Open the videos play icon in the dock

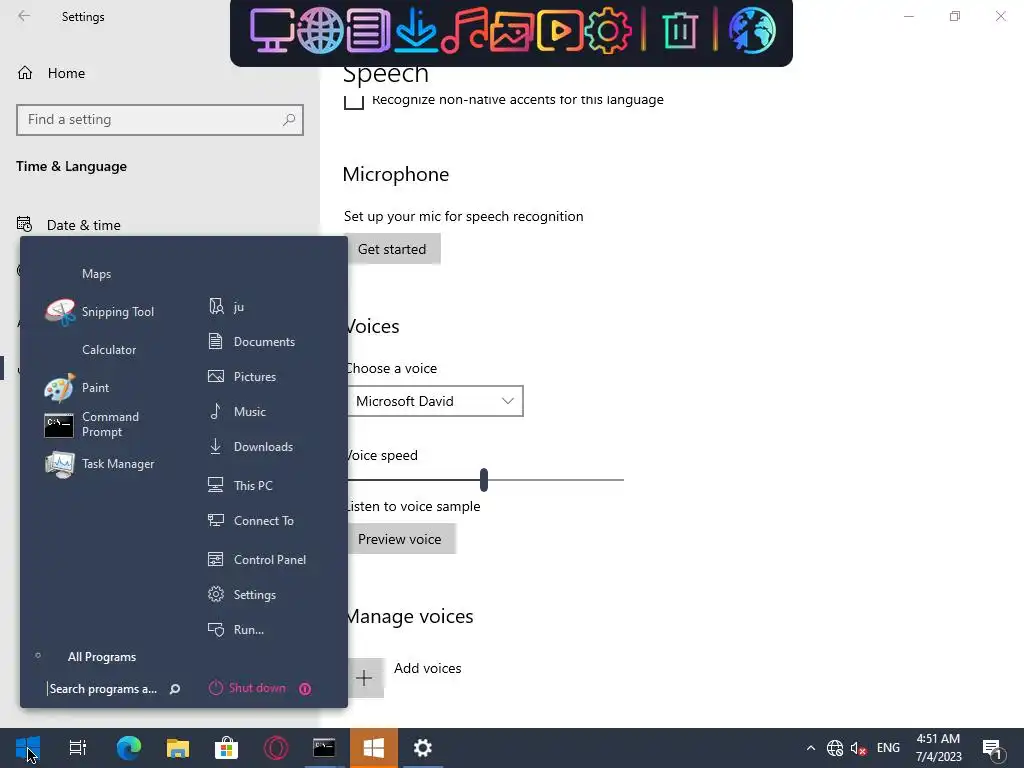560,30
